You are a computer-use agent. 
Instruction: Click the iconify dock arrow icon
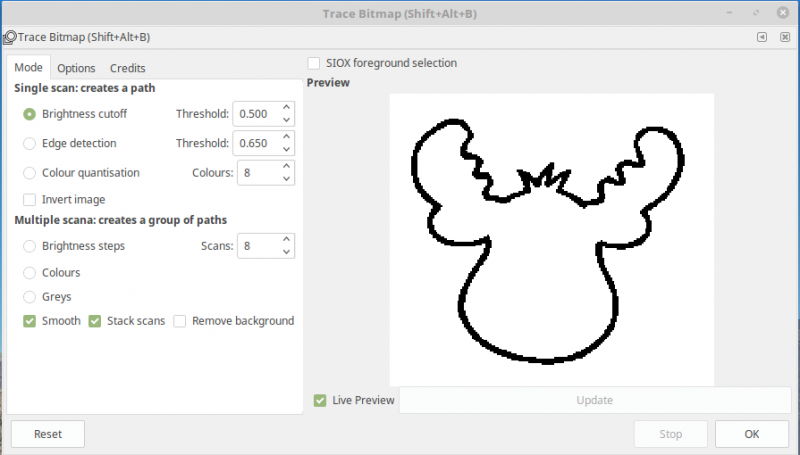pos(762,37)
